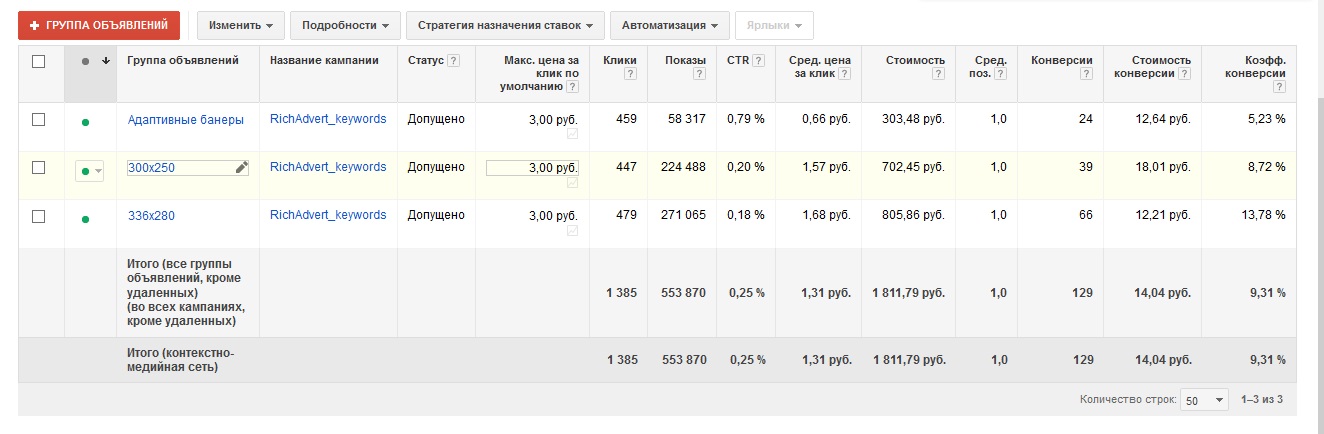The image size is (1324, 434).
Task: Click green status dot of Адаптивные банеры
Action: pos(85,122)
